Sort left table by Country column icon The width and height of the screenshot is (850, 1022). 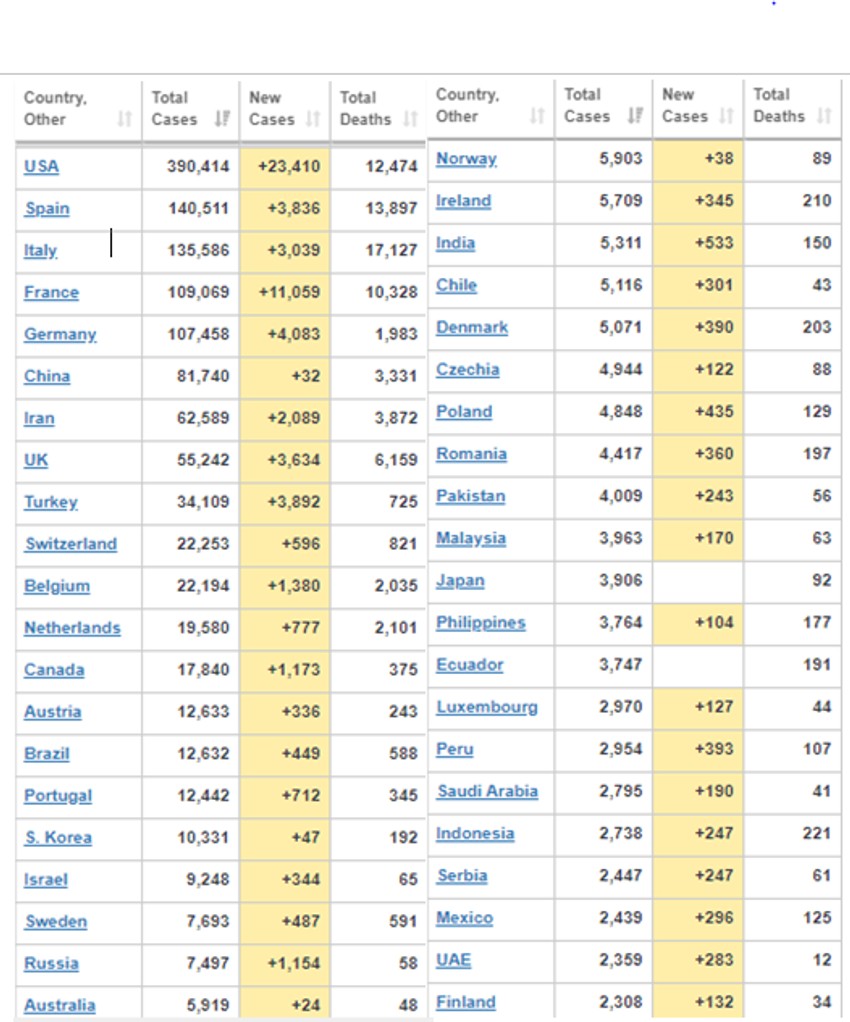(x=124, y=120)
